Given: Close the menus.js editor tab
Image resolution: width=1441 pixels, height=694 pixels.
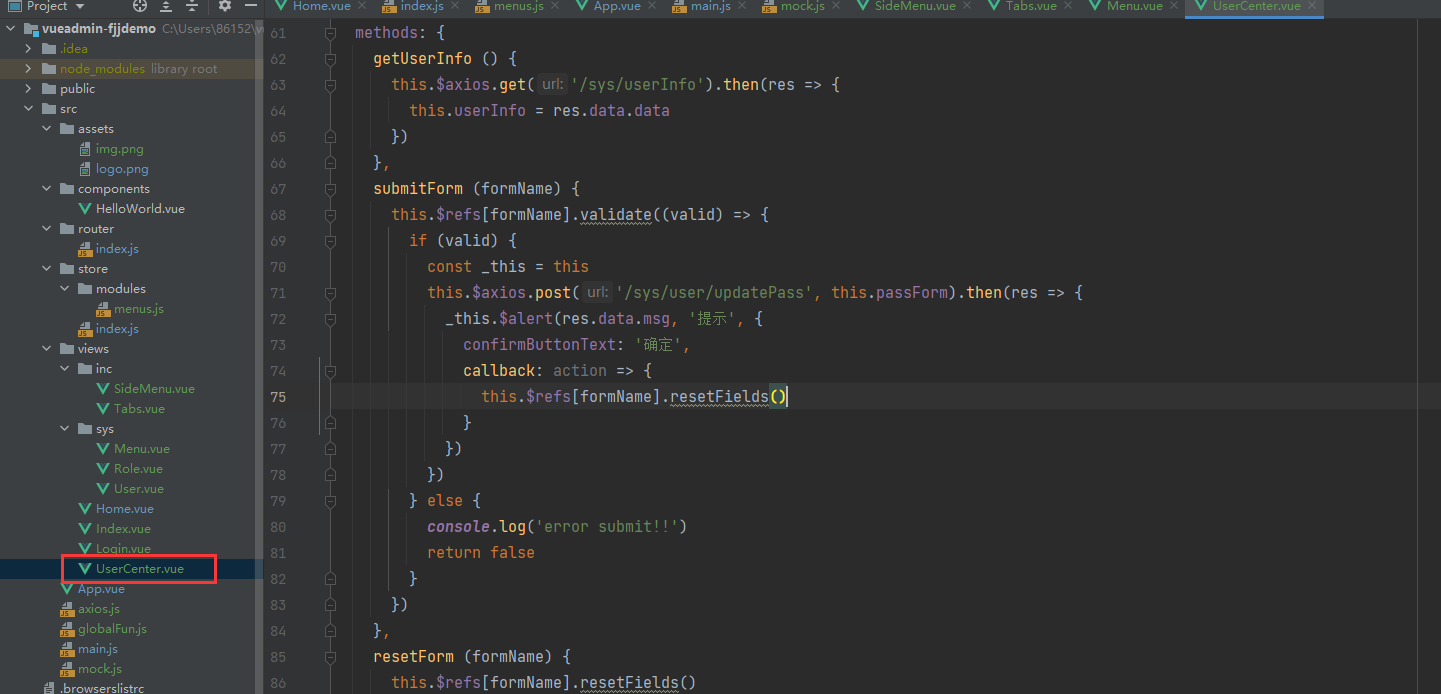Looking at the screenshot, I should [556, 6].
